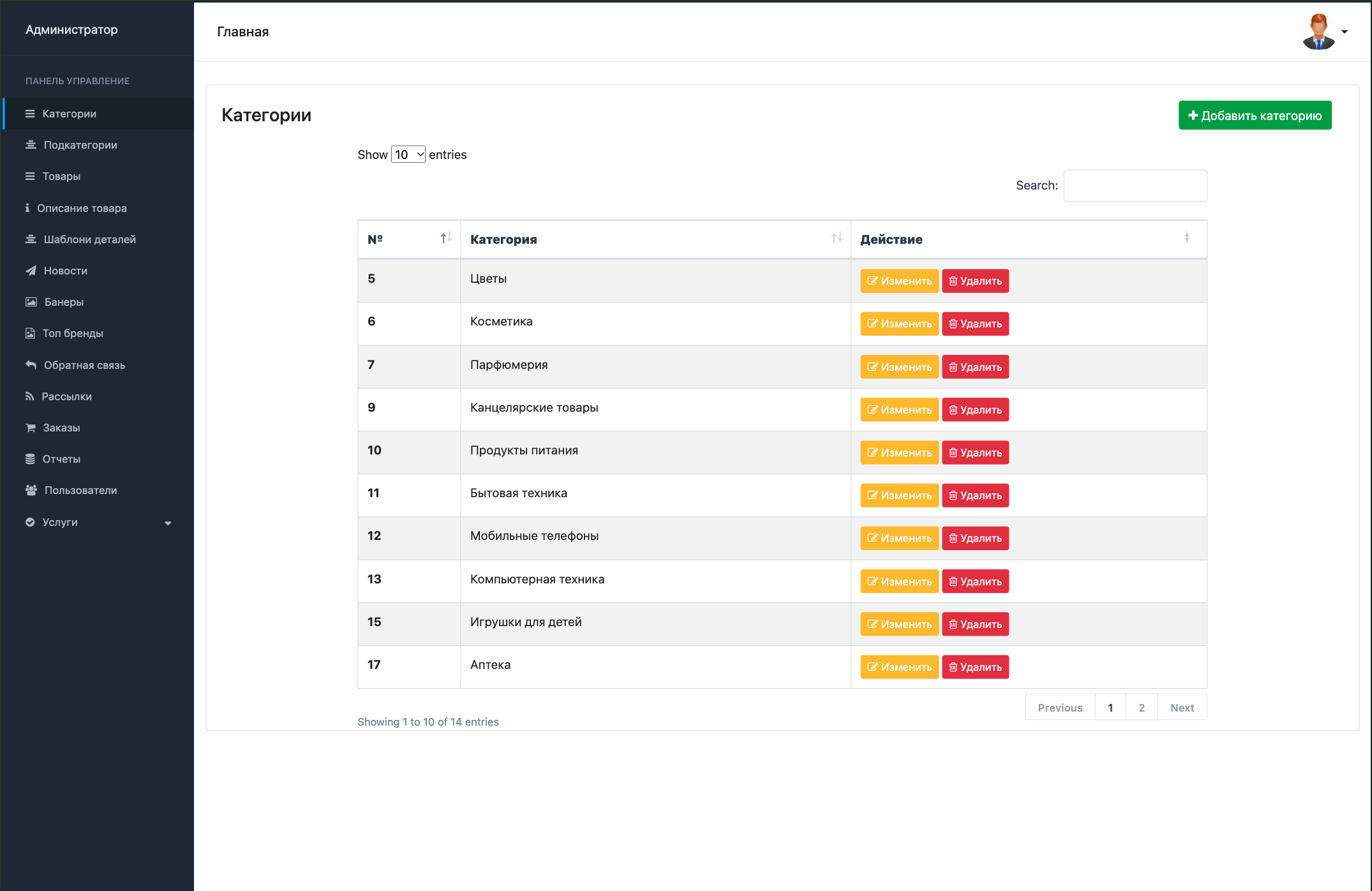Click Добавить категорию button
Image resolution: width=1372 pixels, height=891 pixels.
click(1255, 116)
